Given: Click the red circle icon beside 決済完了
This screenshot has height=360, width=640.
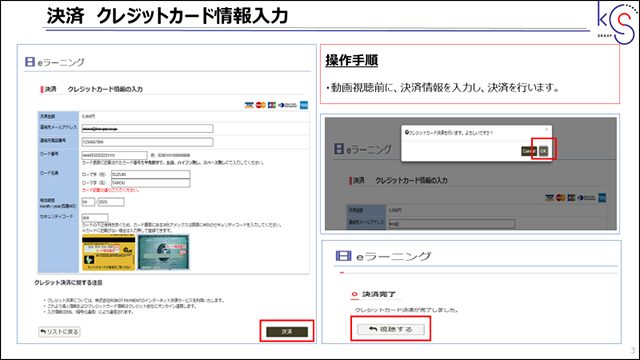Looking at the screenshot, I should coord(354,294).
